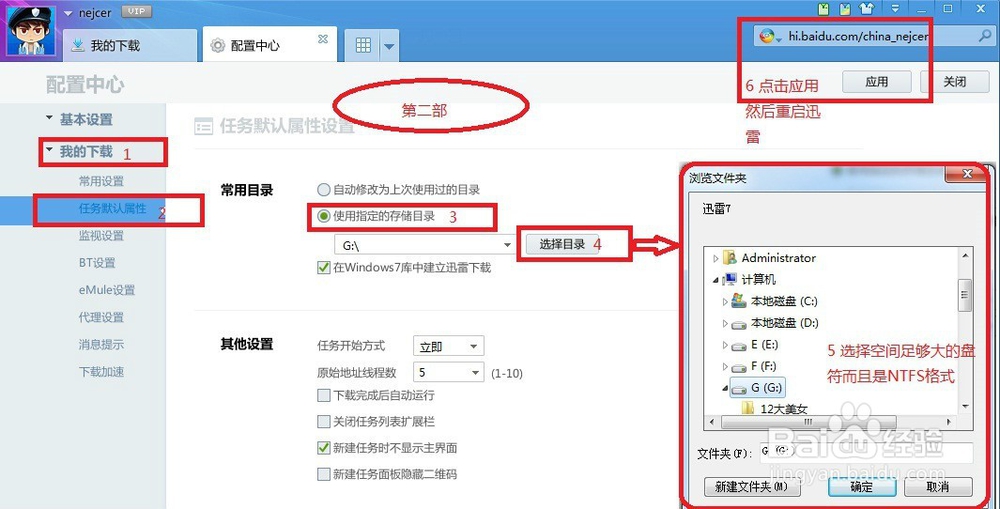1000x509 pixels.
Task: Click the 应用 button
Action: [x=876, y=82]
